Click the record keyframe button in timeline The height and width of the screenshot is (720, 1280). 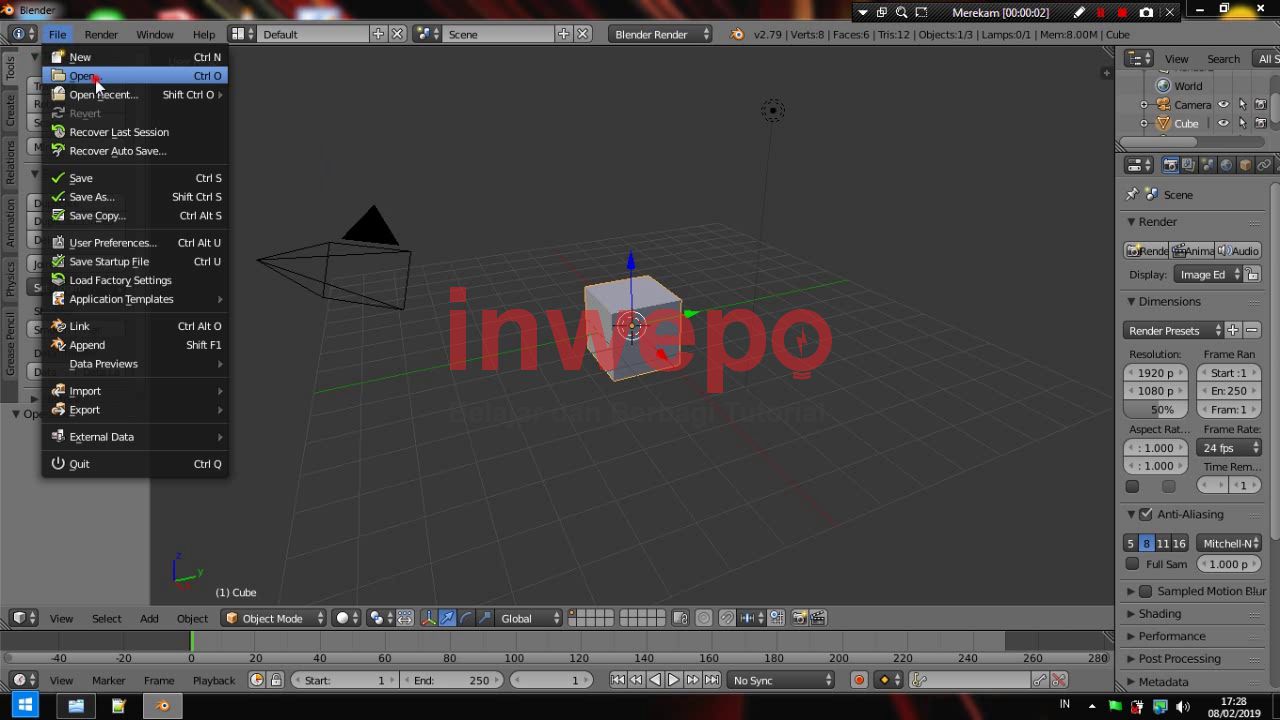[858, 680]
